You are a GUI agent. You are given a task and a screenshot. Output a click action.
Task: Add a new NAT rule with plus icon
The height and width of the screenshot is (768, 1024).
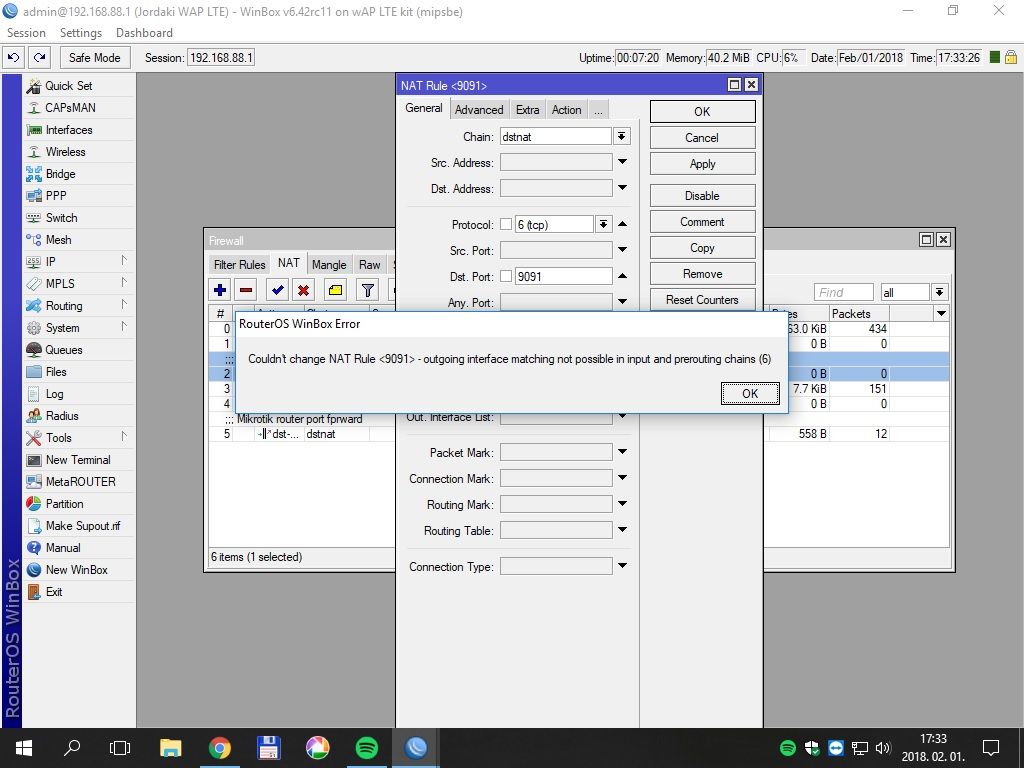(220, 290)
